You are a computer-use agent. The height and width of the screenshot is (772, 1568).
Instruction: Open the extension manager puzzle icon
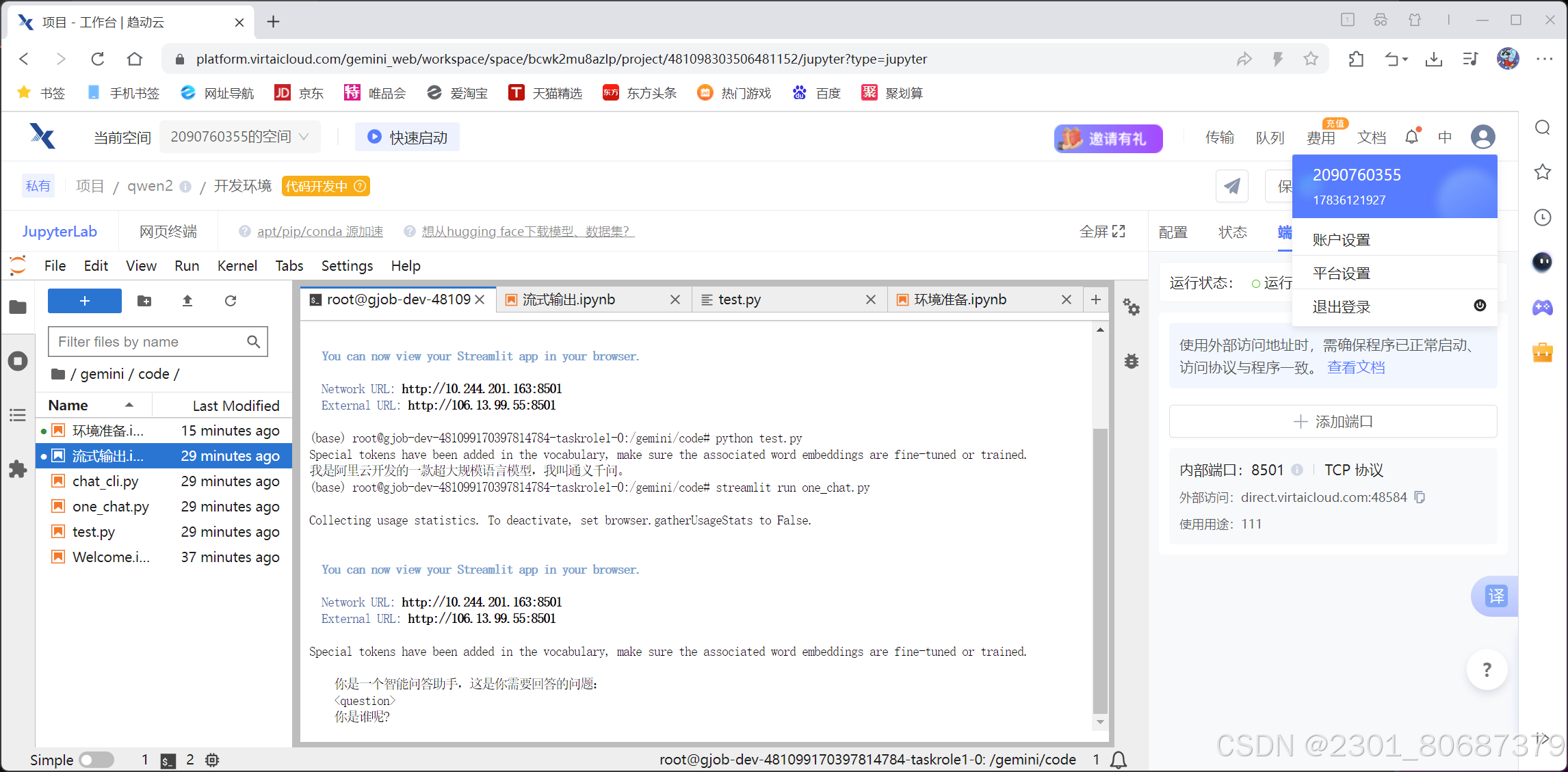click(x=18, y=469)
